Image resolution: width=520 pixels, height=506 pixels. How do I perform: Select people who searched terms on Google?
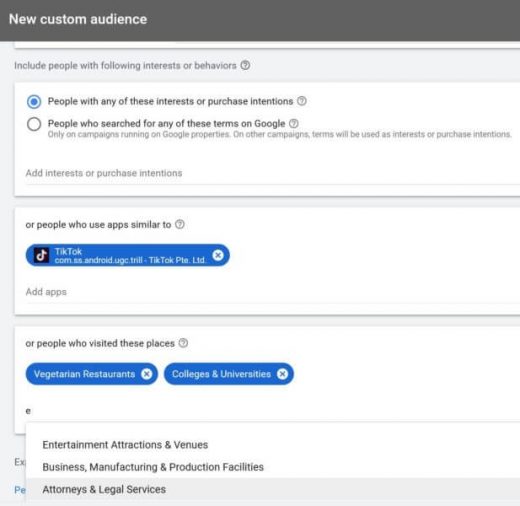34,124
